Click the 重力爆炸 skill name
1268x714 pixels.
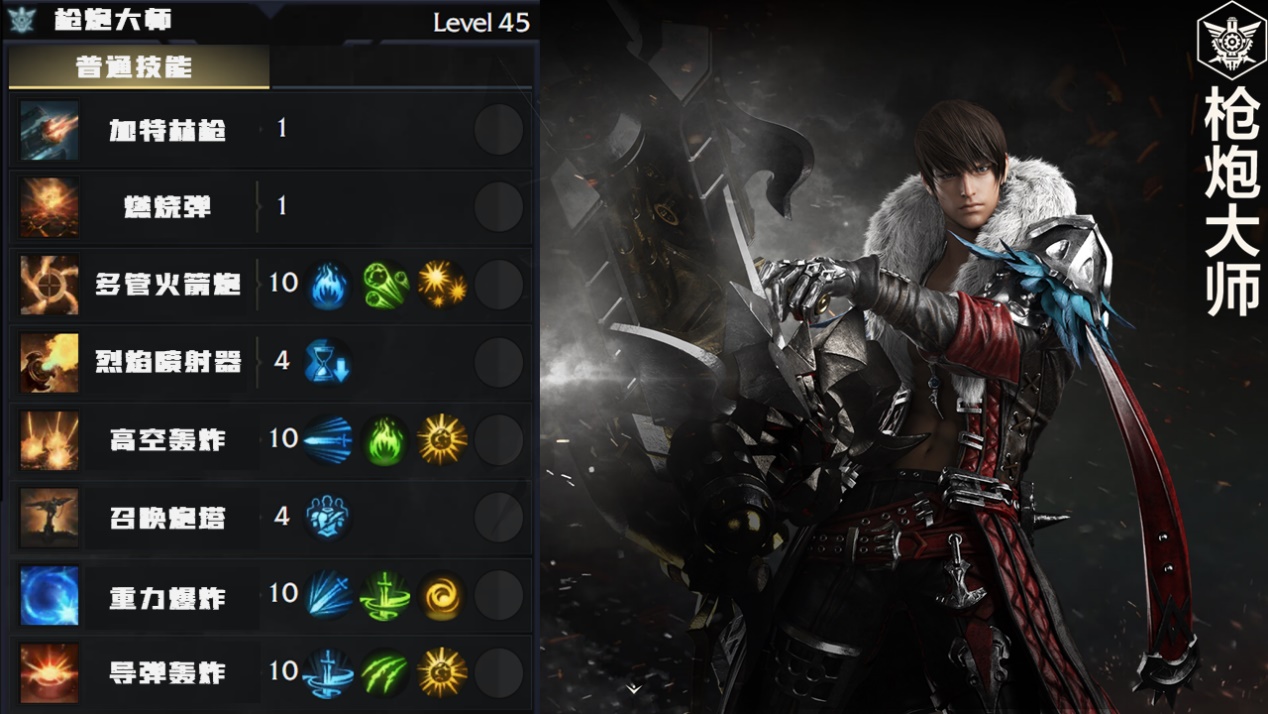click(167, 597)
